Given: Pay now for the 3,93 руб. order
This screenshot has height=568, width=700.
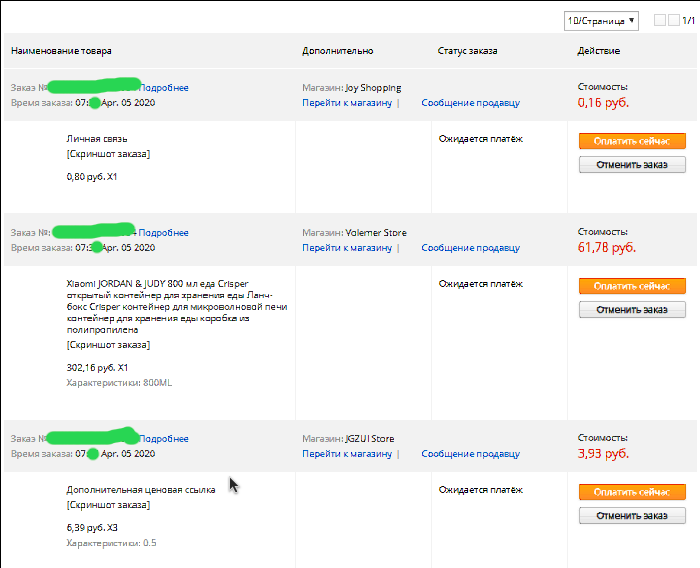Looking at the screenshot, I should 632,492.
